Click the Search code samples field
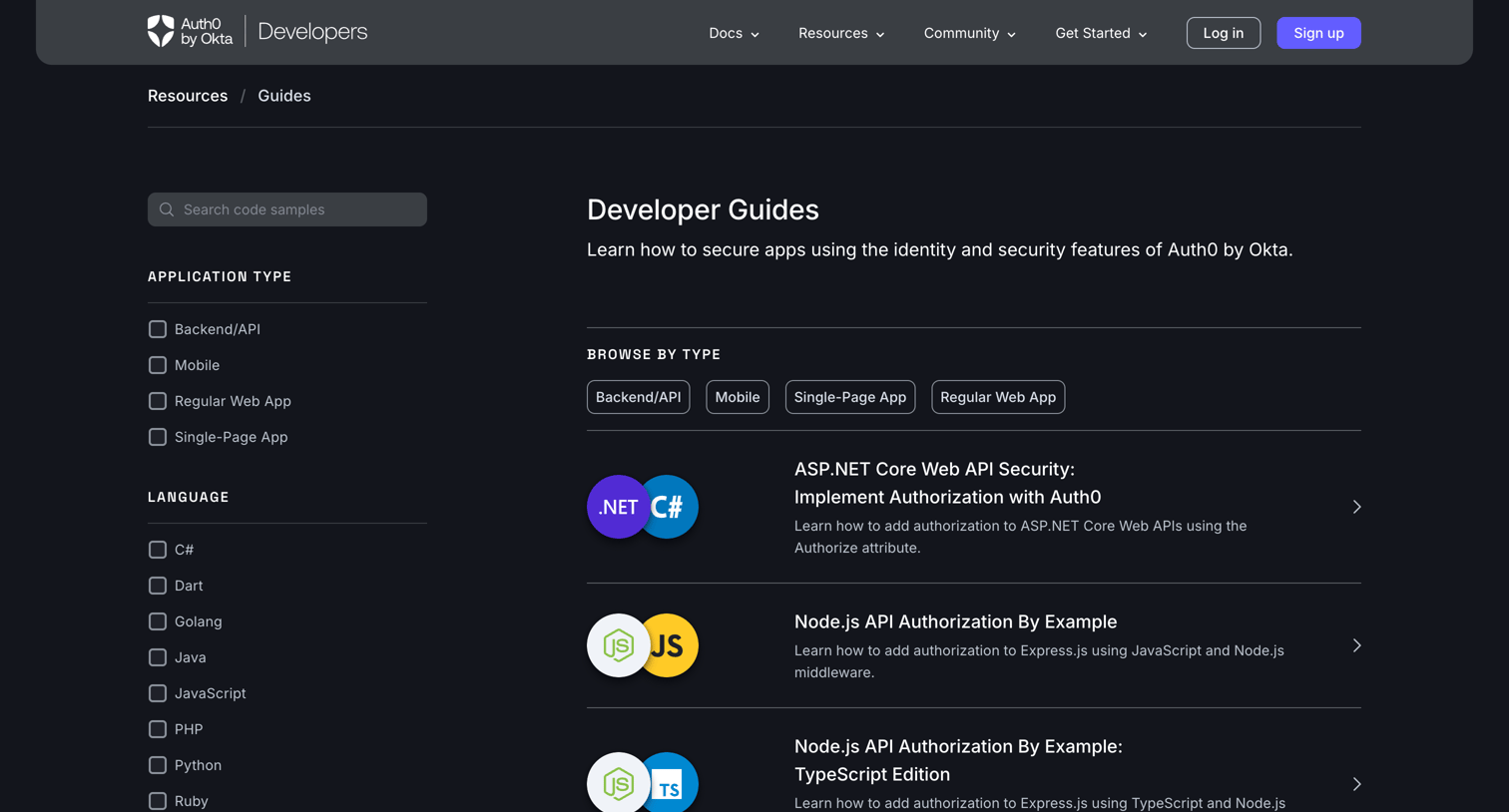 point(287,209)
